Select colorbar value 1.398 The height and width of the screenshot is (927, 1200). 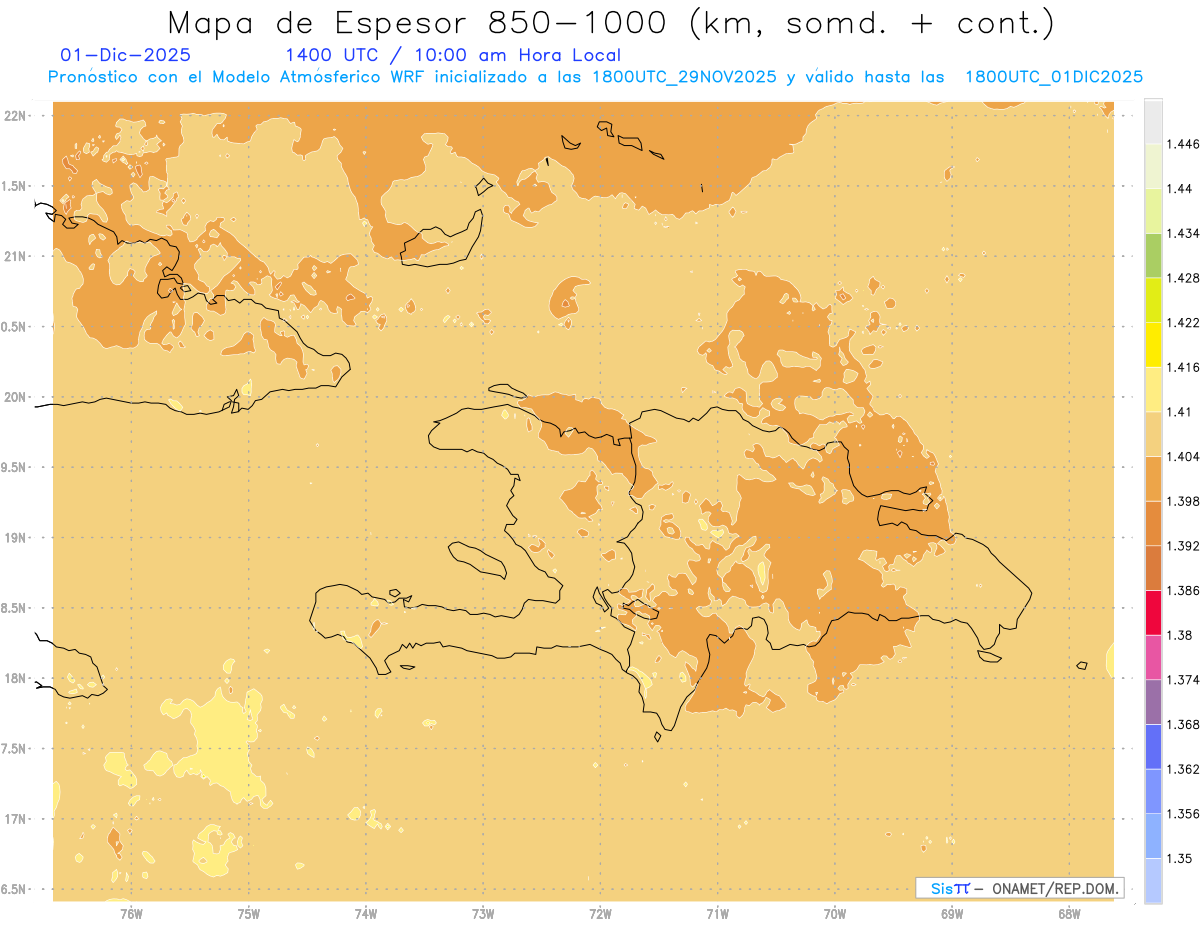tap(1183, 501)
